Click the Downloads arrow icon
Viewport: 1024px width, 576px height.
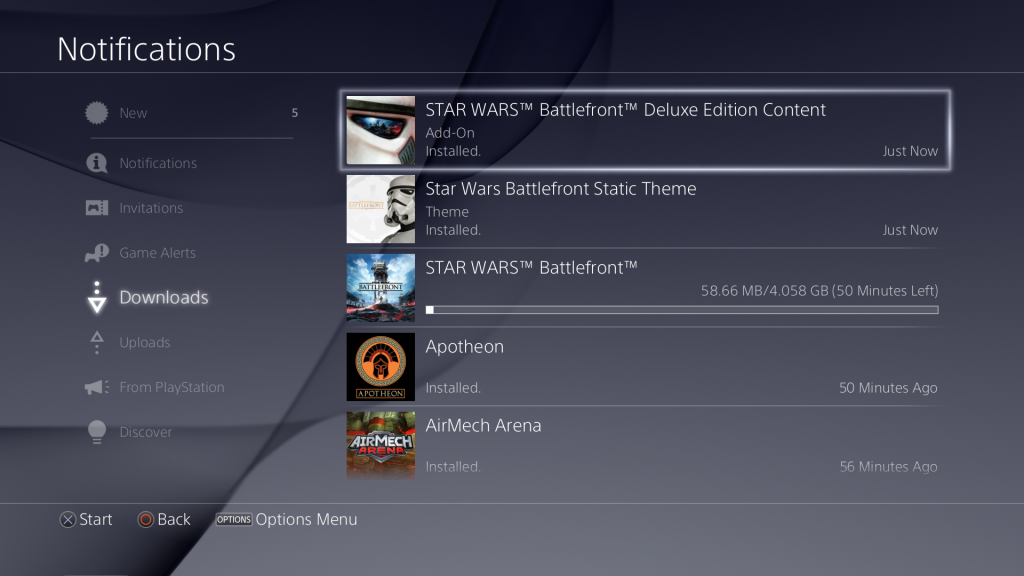pyautogui.click(x=97, y=297)
